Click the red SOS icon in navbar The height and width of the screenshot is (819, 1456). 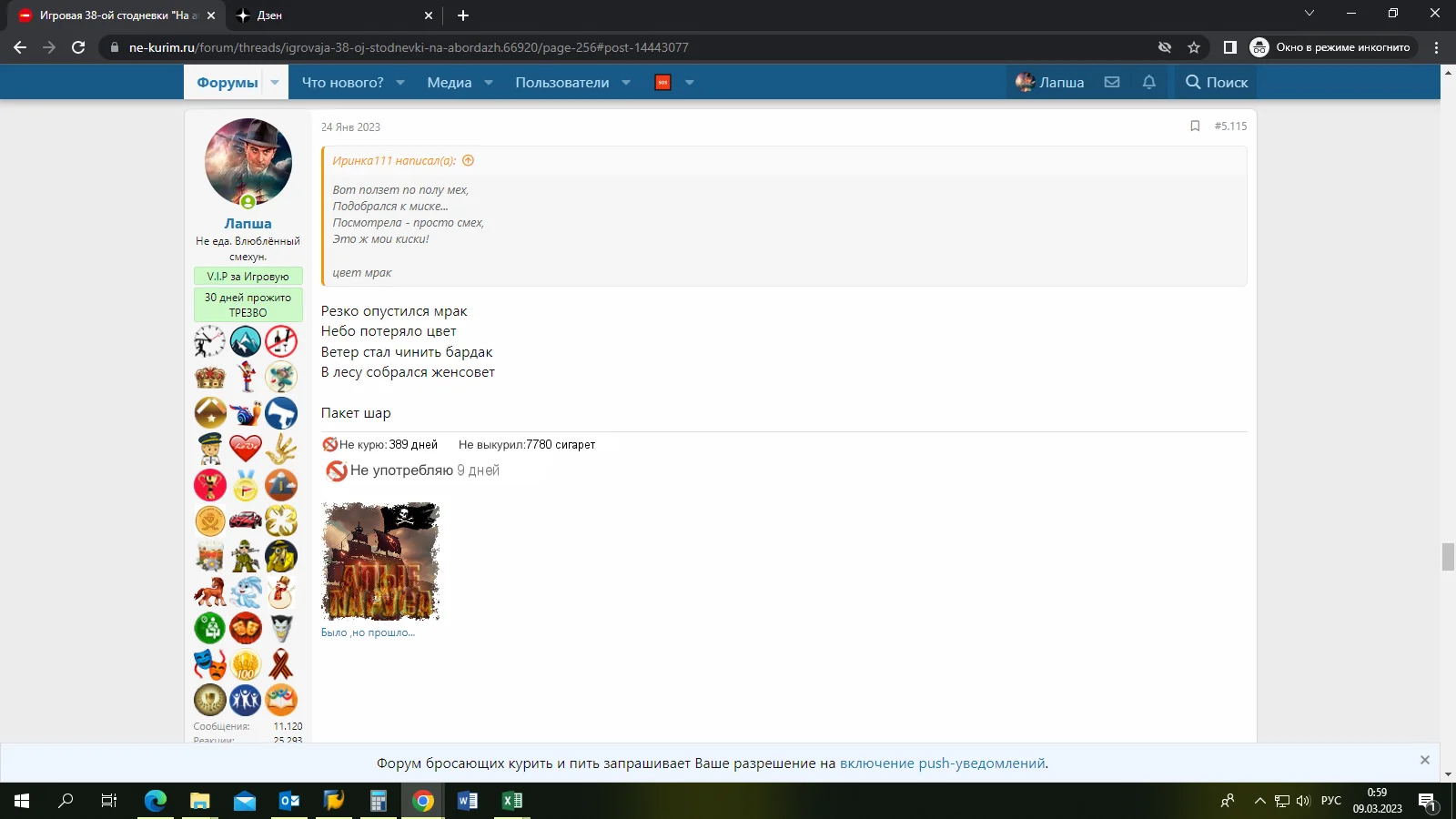662,82
